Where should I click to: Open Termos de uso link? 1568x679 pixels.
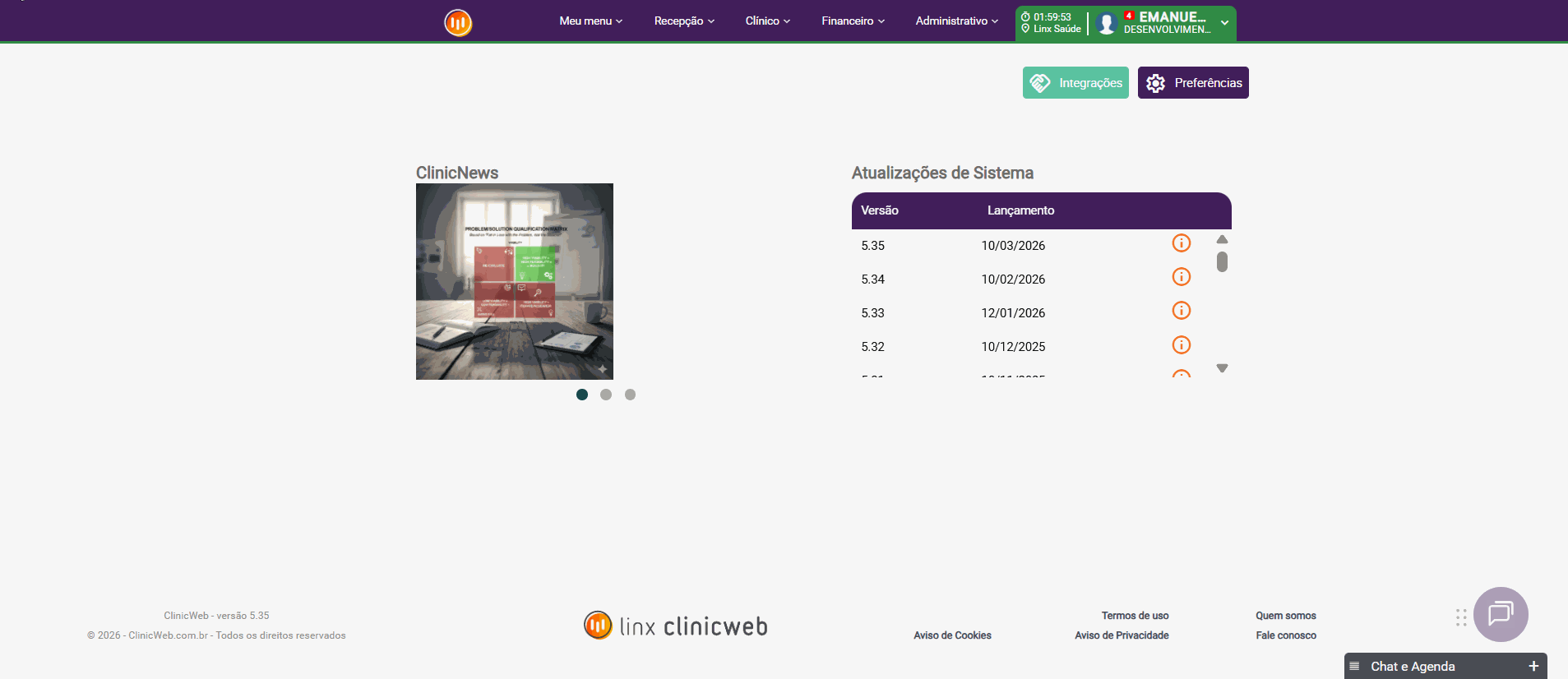coord(1135,616)
